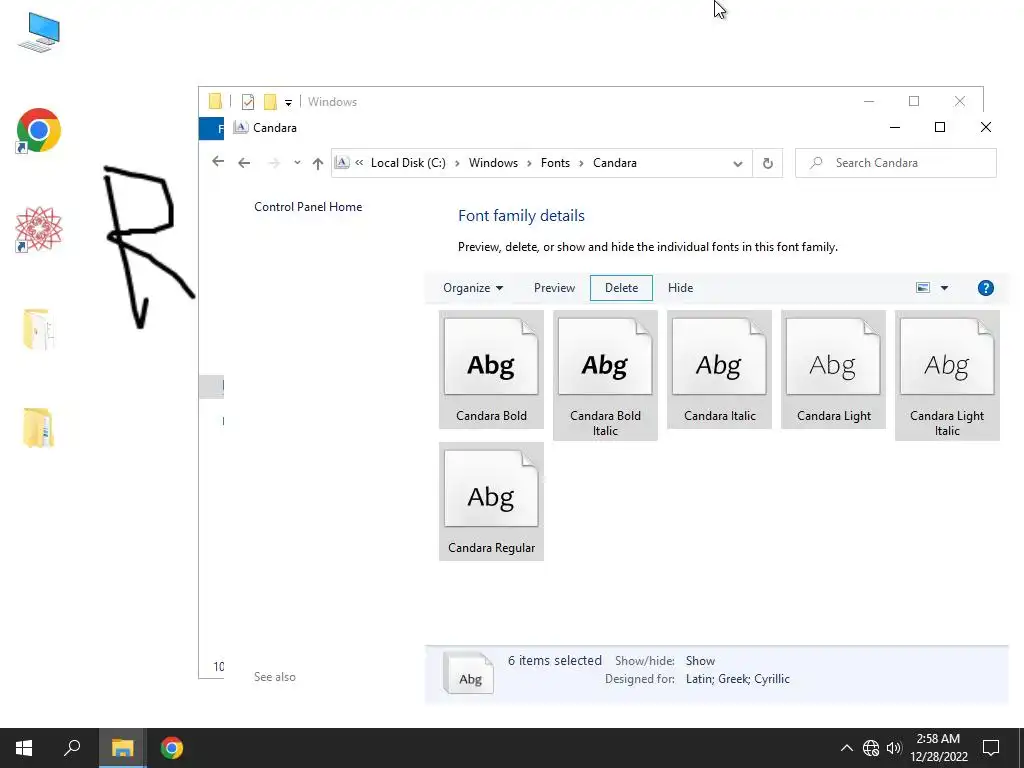Select Candara breadcrumb in address bar

615,163
